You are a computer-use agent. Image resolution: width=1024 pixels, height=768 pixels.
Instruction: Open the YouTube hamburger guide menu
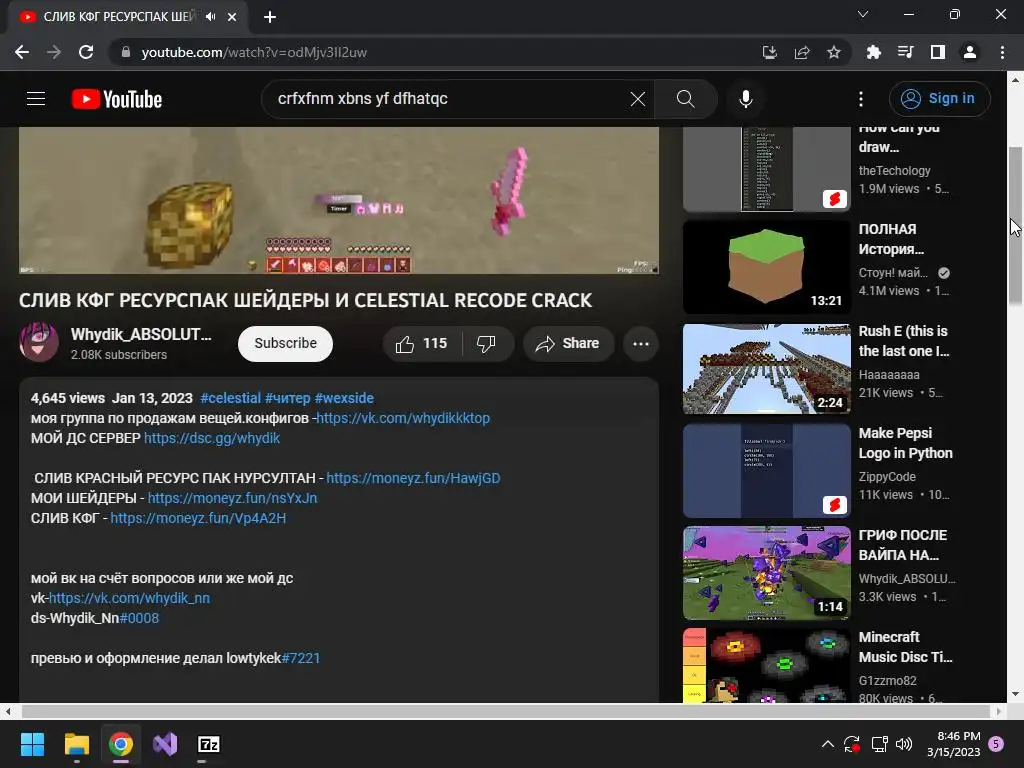pyautogui.click(x=36, y=99)
